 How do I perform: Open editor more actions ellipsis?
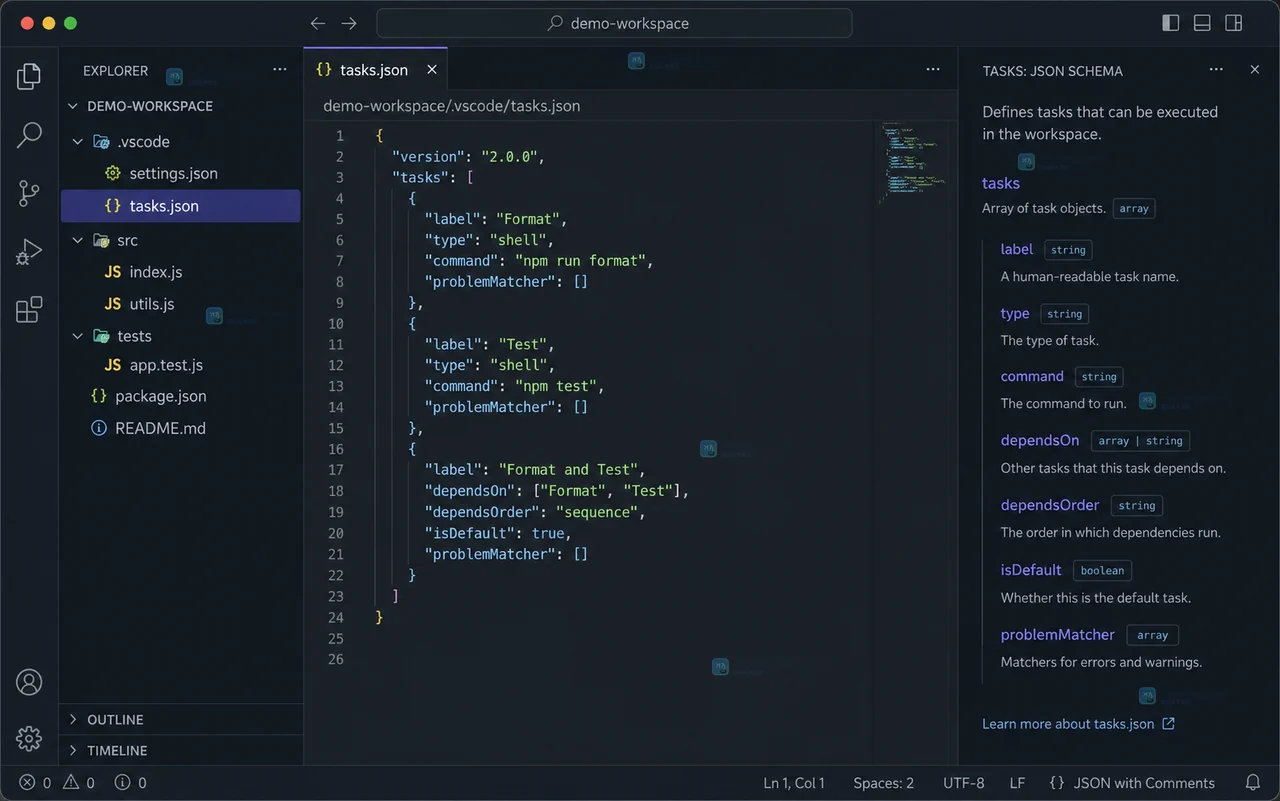[x=933, y=70]
